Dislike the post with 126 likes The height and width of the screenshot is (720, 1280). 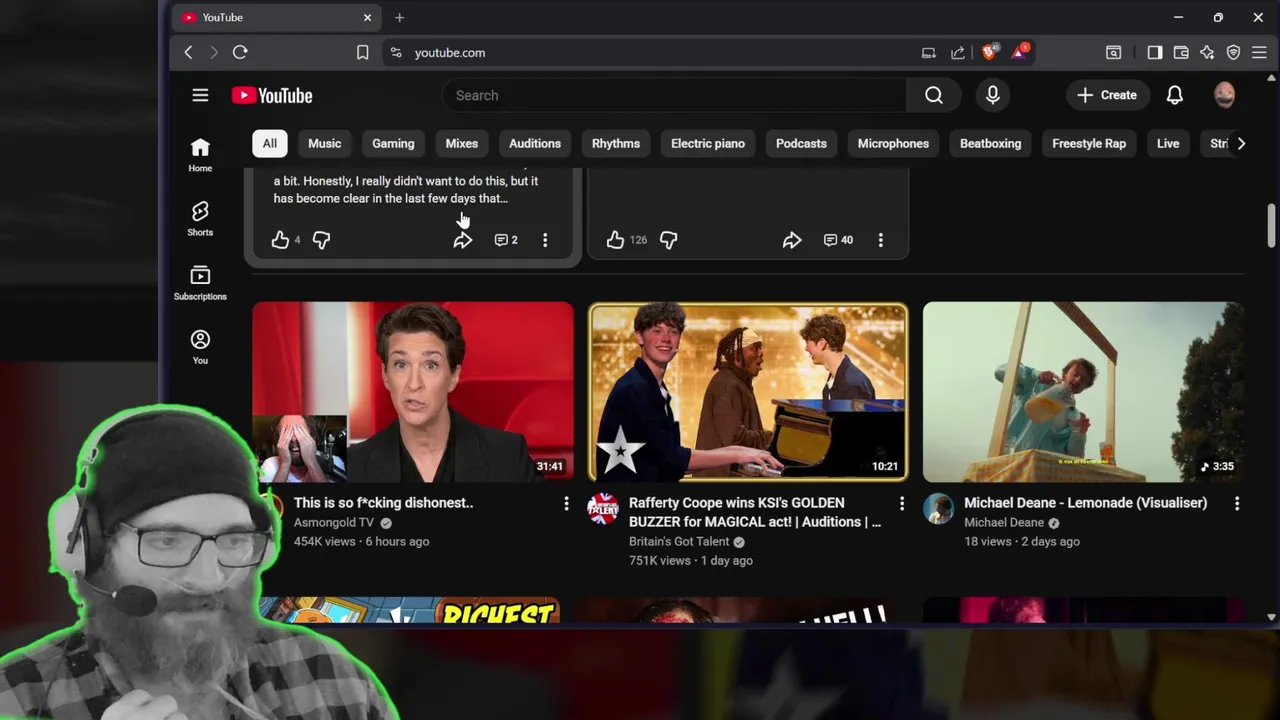[668, 240]
